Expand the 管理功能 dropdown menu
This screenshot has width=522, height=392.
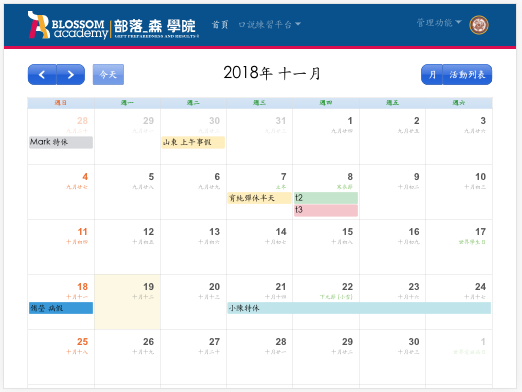(x=439, y=23)
